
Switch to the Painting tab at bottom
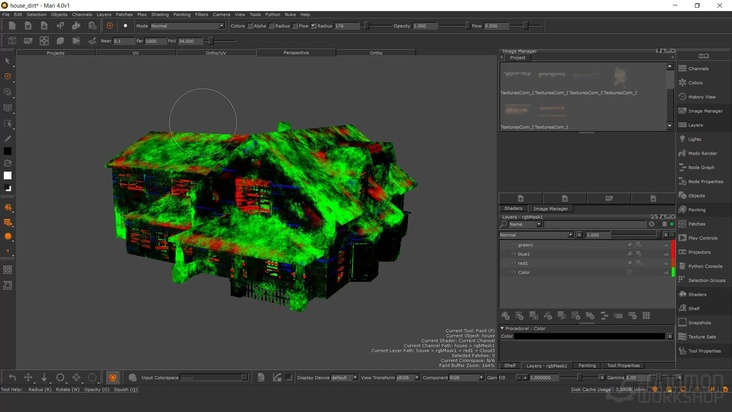pyautogui.click(x=587, y=365)
